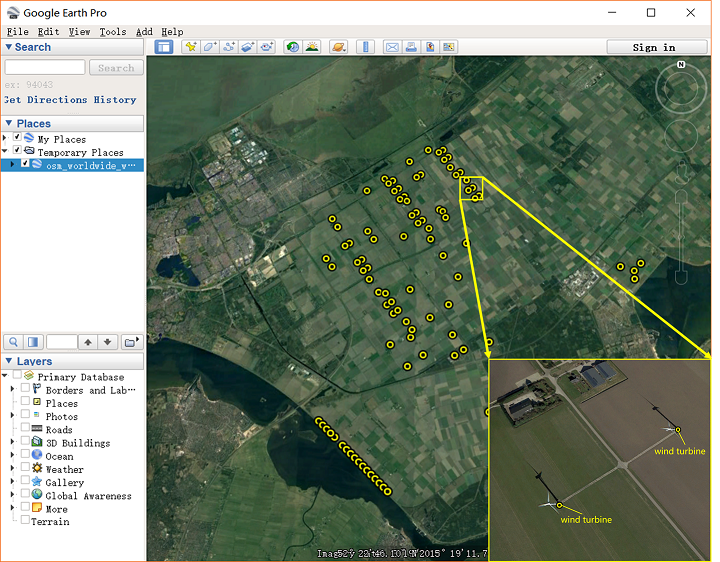Click the Search button

tap(116, 67)
